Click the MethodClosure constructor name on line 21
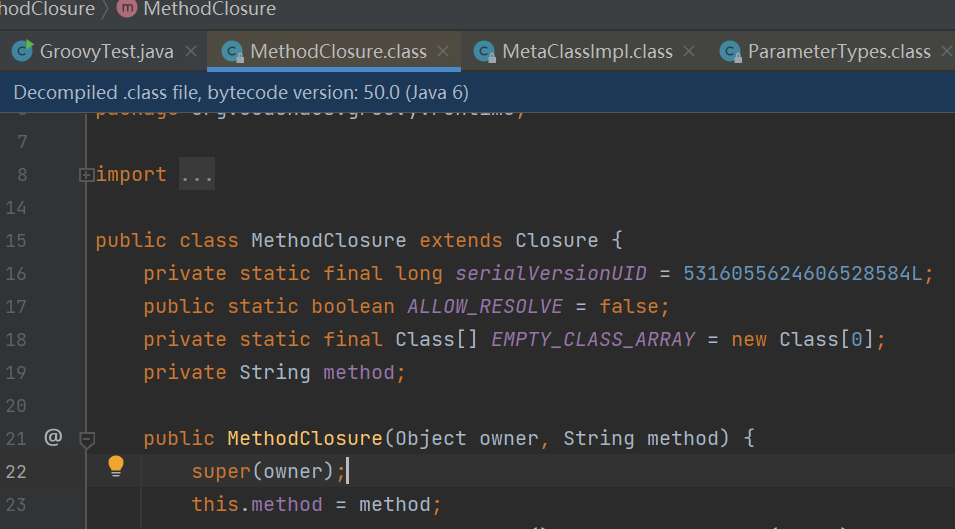Image resolution: width=955 pixels, height=529 pixels. pos(305,438)
